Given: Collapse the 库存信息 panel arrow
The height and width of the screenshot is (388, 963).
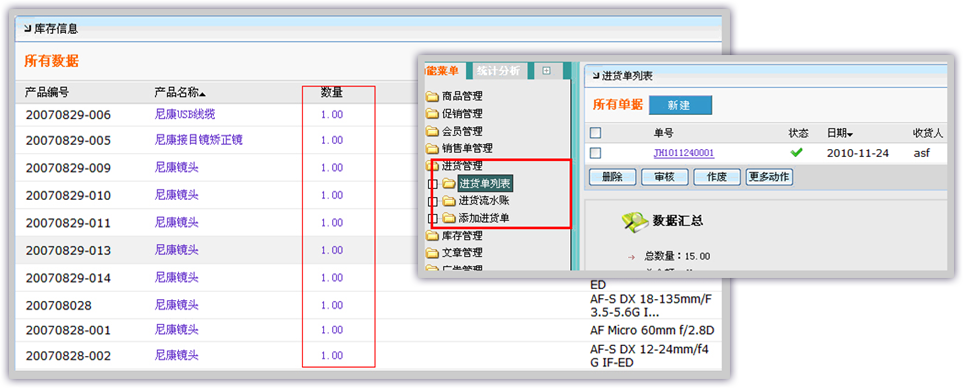Looking at the screenshot, I should pyautogui.click(x=27, y=29).
